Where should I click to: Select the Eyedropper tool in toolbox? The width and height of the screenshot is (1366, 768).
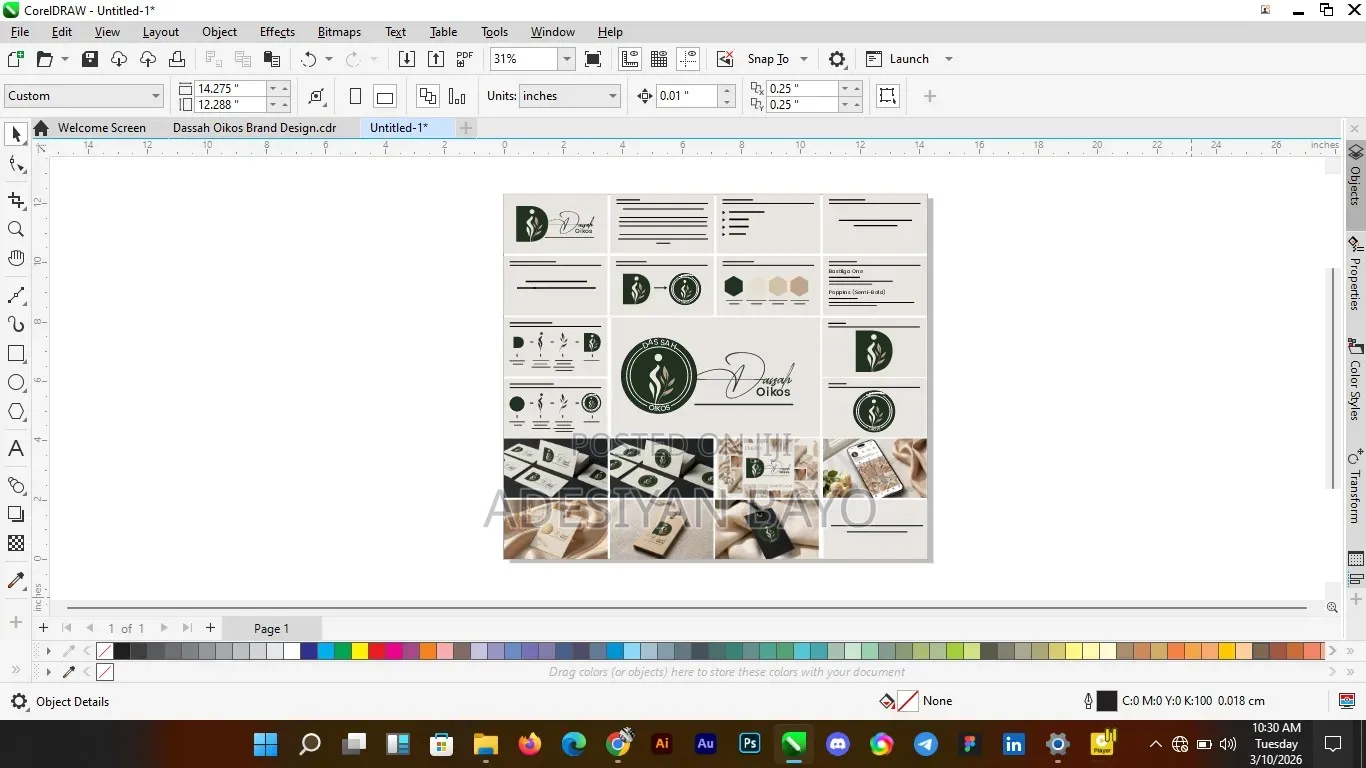coord(16,580)
